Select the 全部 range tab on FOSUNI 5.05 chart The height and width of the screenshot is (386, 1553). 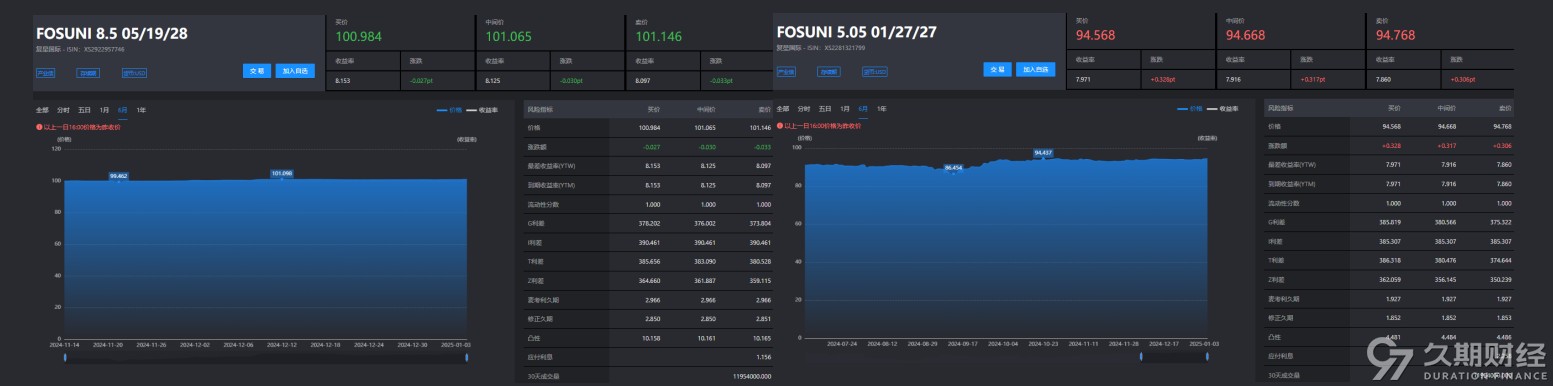(783, 108)
